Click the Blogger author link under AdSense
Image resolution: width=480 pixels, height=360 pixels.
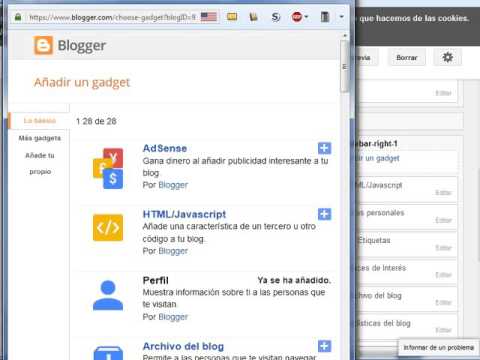(x=173, y=185)
